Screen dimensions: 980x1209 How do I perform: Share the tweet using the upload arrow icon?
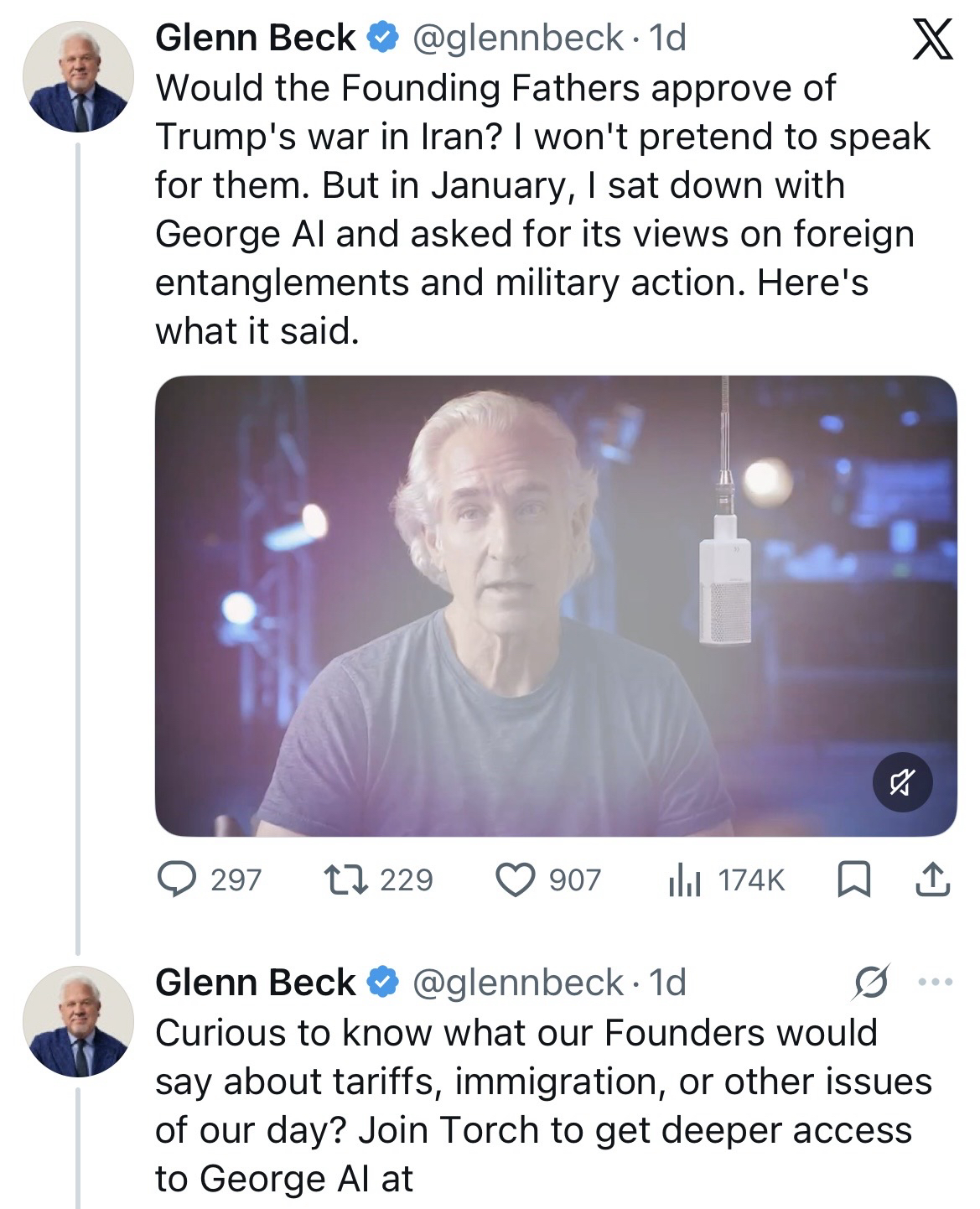pyautogui.click(x=931, y=880)
